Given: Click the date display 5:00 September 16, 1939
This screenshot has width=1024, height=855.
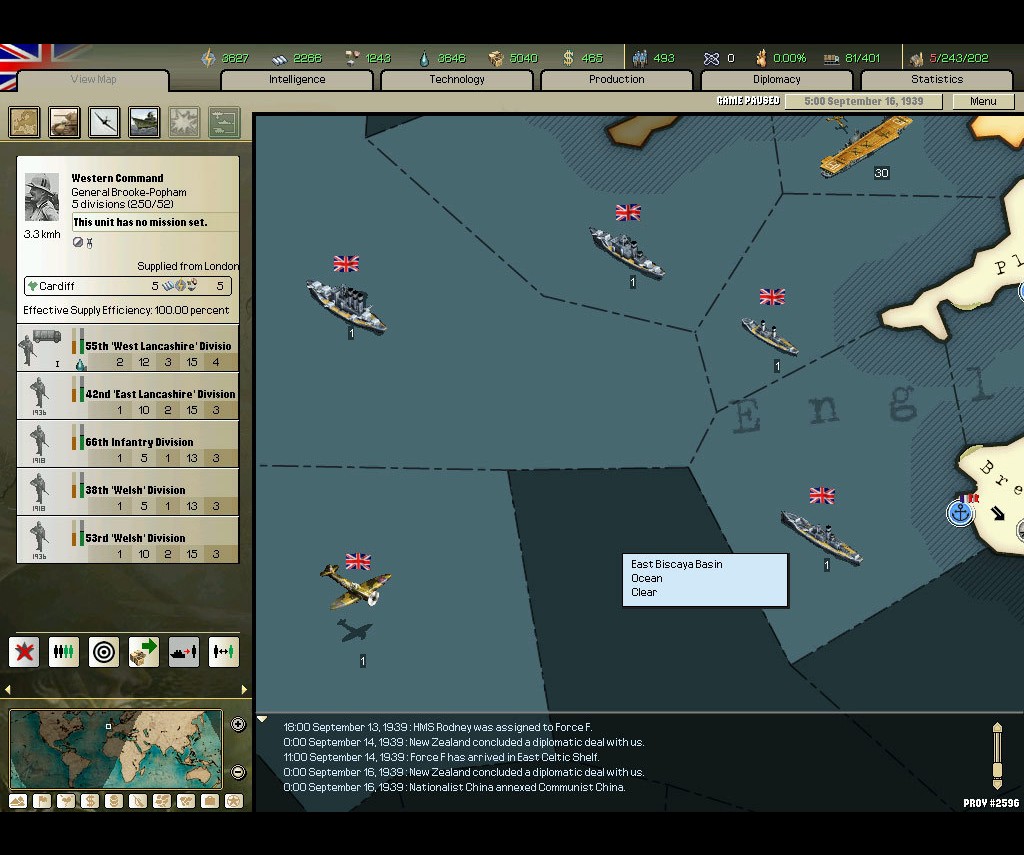Looking at the screenshot, I should click(x=863, y=101).
